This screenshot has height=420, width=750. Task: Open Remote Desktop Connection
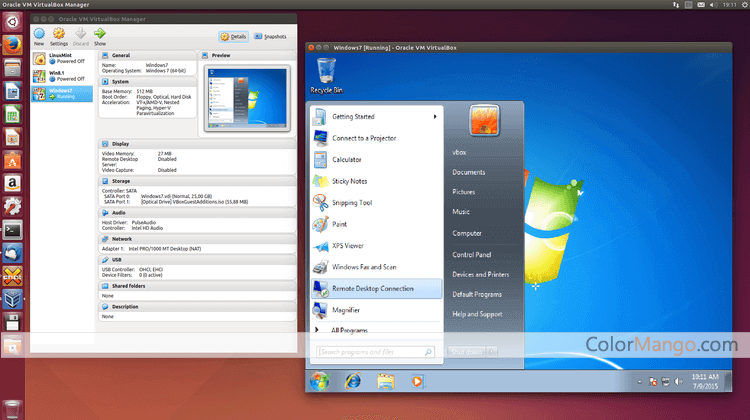(x=376, y=289)
